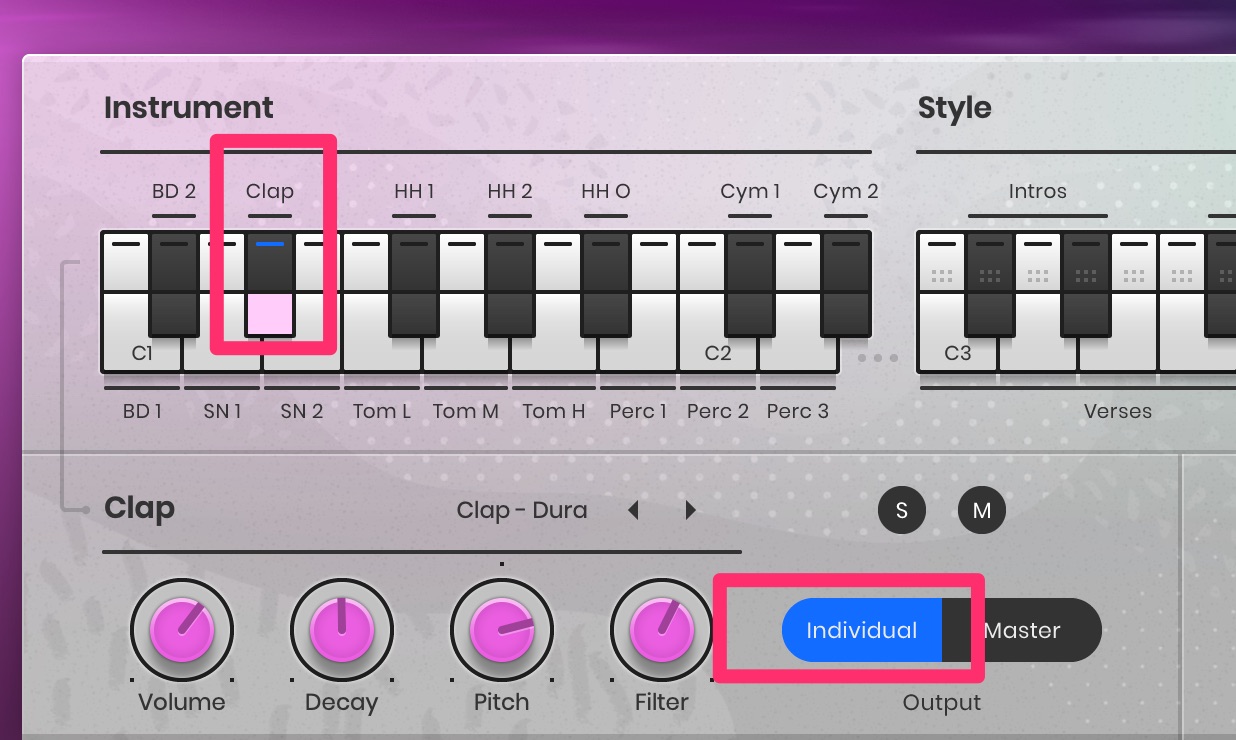This screenshot has height=740, width=1236.
Task: Select previous Clap sample with left arrow
Action: point(633,511)
